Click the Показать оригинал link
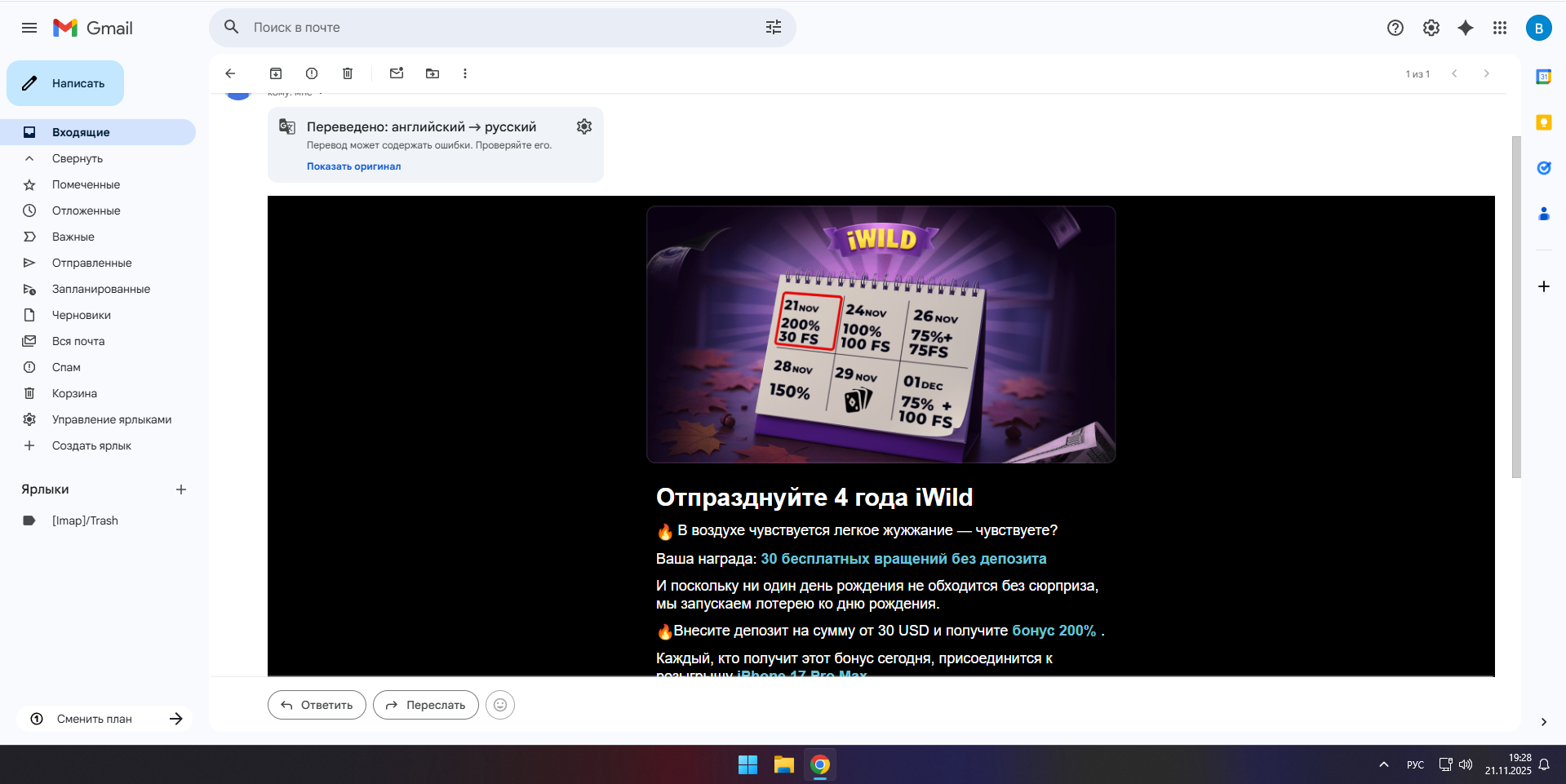 tap(353, 166)
